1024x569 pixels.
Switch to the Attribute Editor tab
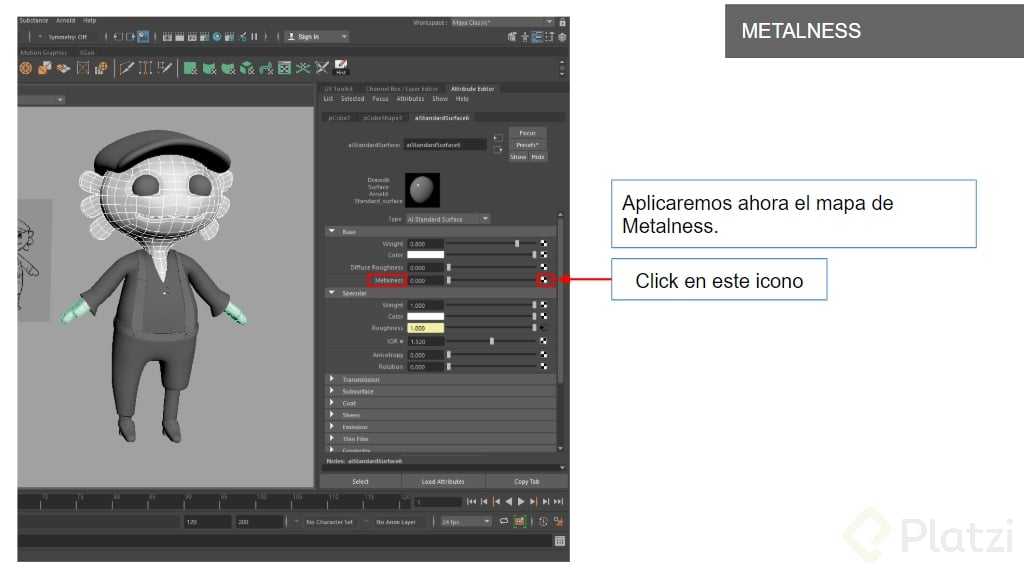pos(472,89)
